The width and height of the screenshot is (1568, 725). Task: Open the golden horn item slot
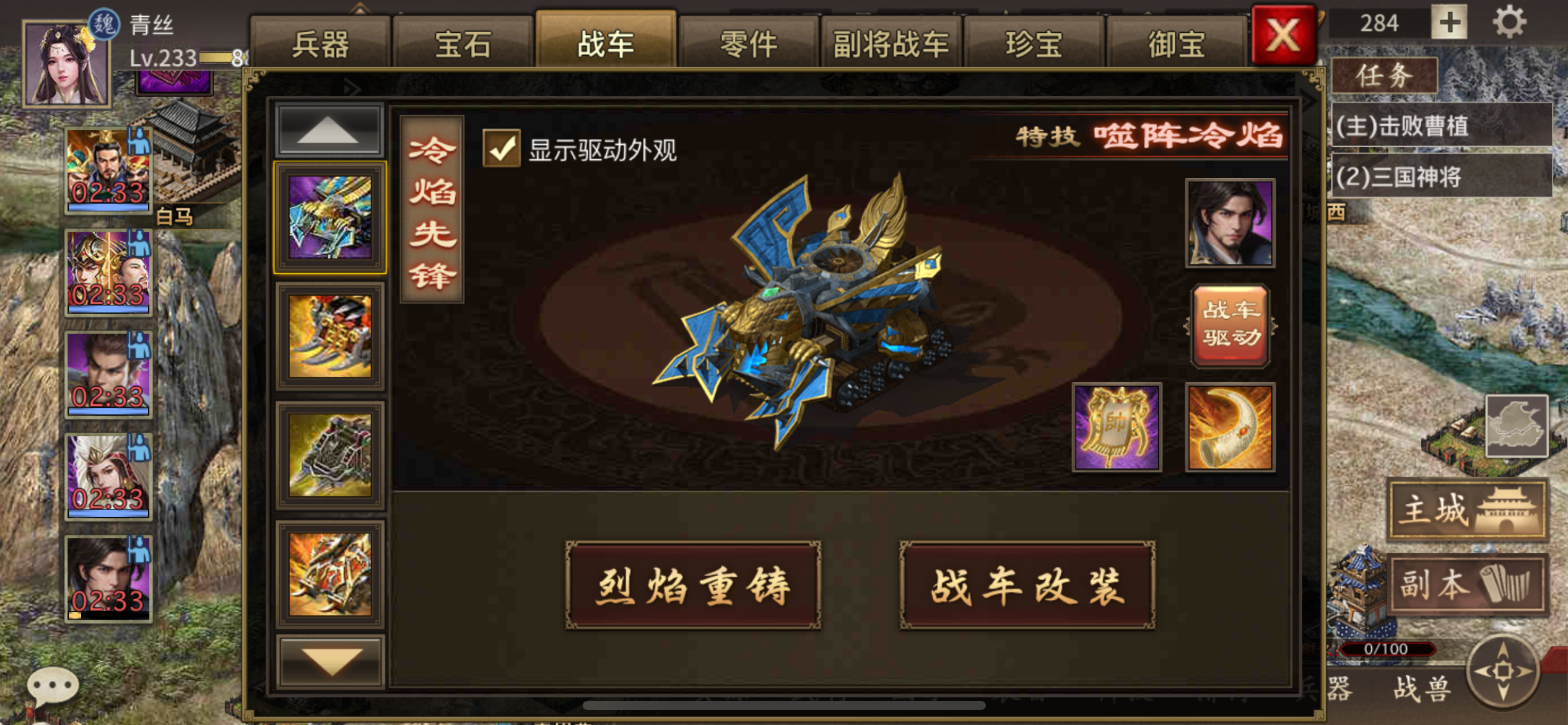tap(1230, 428)
